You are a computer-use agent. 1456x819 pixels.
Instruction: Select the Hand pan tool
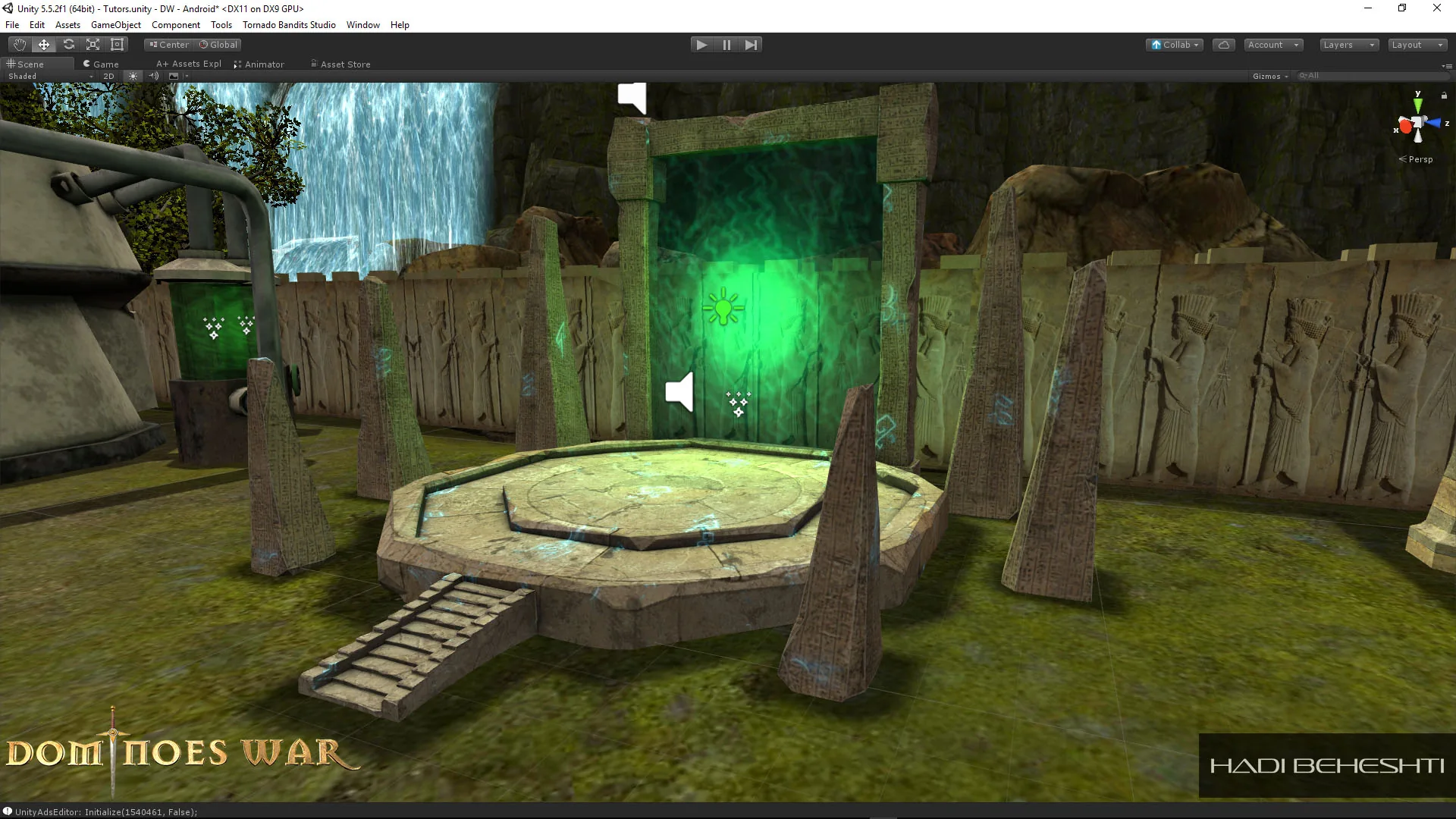(x=19, y=45)
